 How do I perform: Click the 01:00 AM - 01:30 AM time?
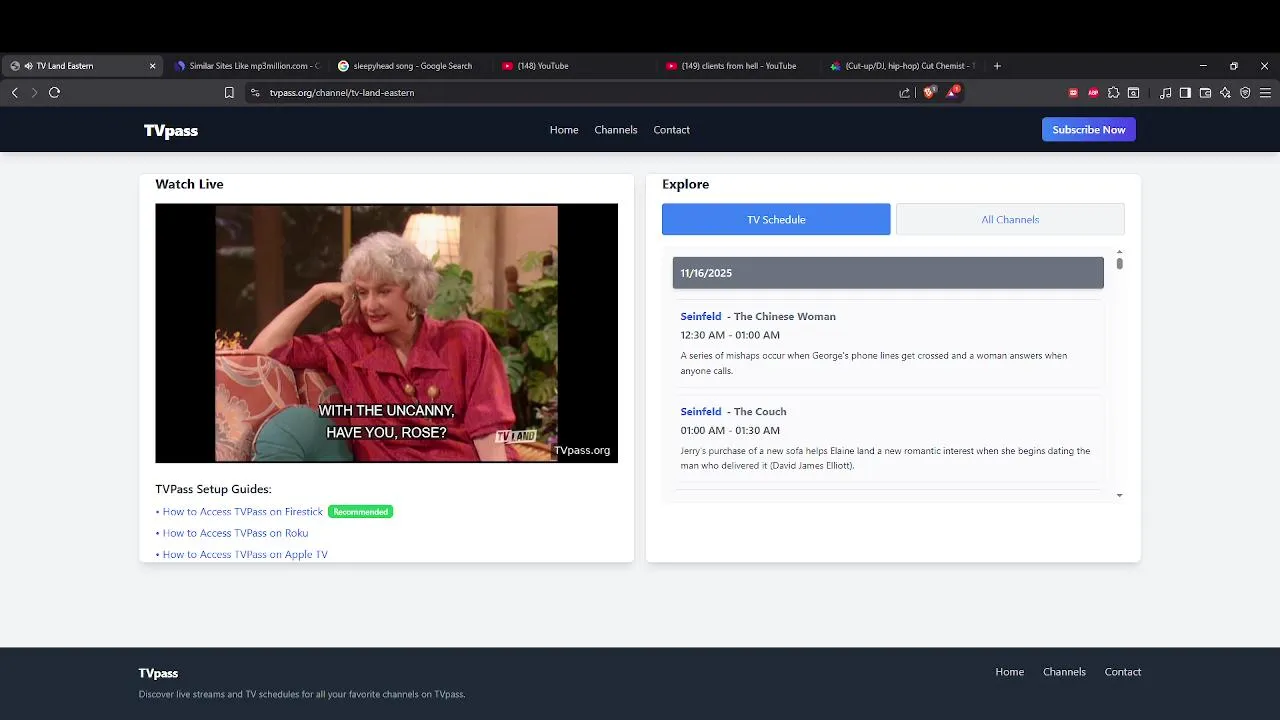pyautogui.click(x=730, y=430)
